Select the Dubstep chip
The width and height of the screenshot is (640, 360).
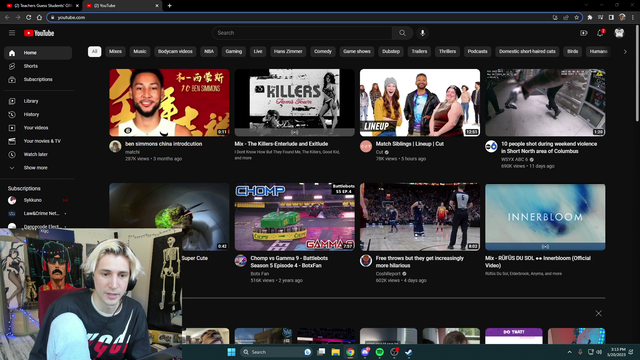391,51
